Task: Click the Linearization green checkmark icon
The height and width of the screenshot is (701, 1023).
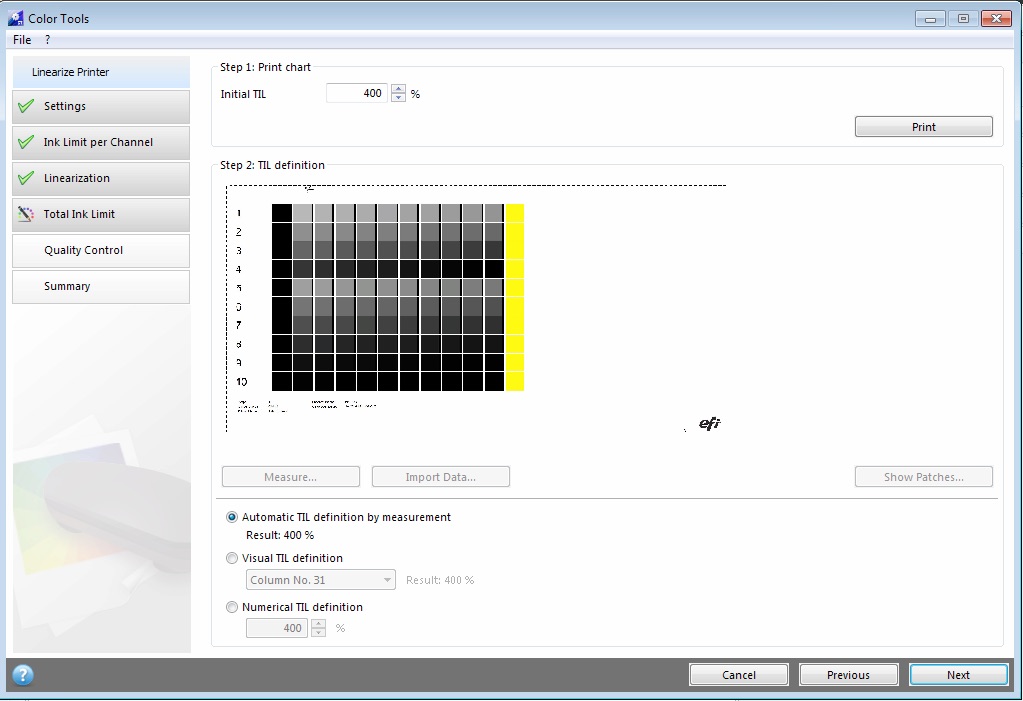Action: coord(26,178)
